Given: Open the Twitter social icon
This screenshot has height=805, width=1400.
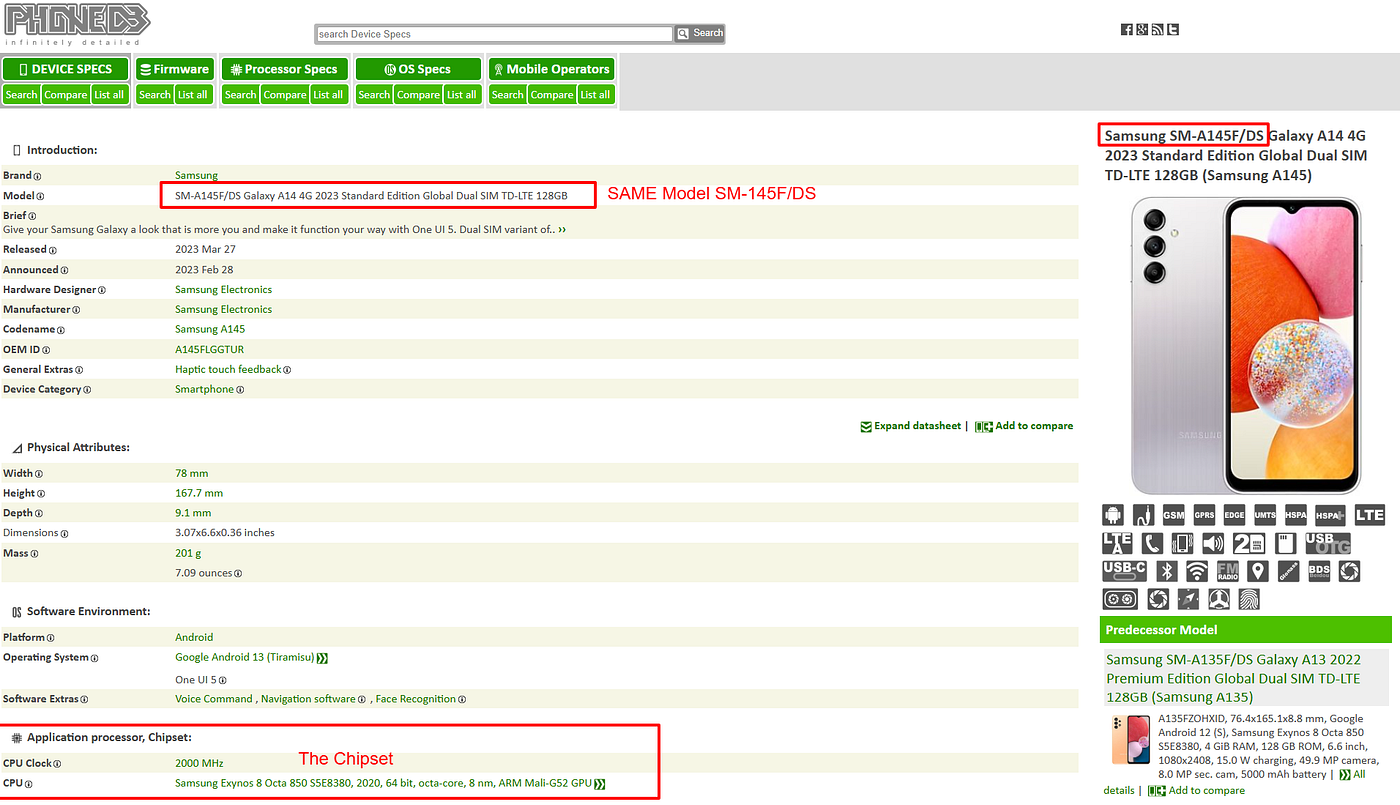Looking at the screenshot, I should tap(1173, 30).
